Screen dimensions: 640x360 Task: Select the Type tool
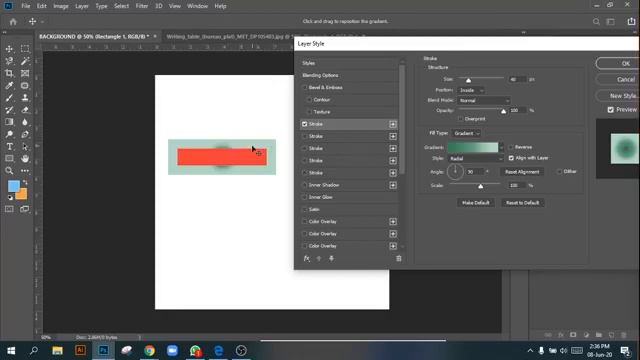9,147
